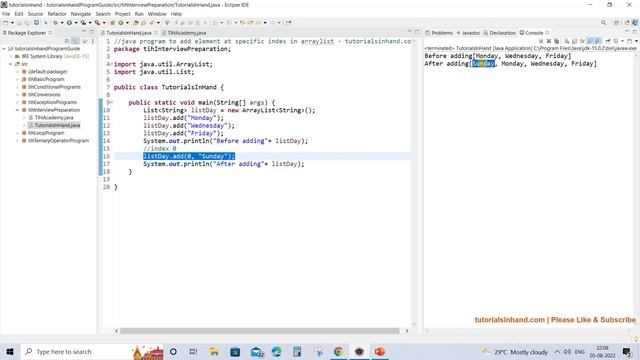The height and width of the screenshot is (360, 640).
Task: Open PowerPoint from the taskbar
Action: pos(380,351)
